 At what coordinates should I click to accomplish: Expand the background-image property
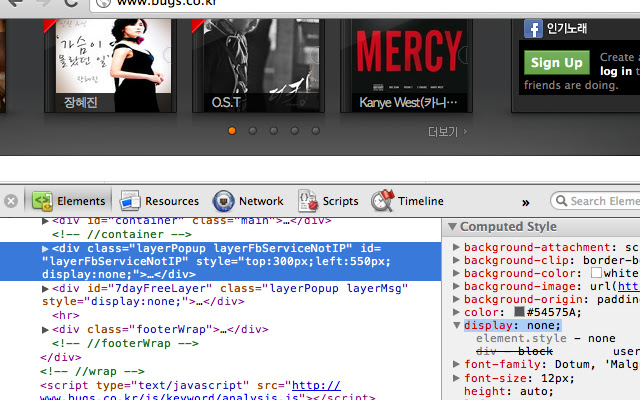coord(456,286)
